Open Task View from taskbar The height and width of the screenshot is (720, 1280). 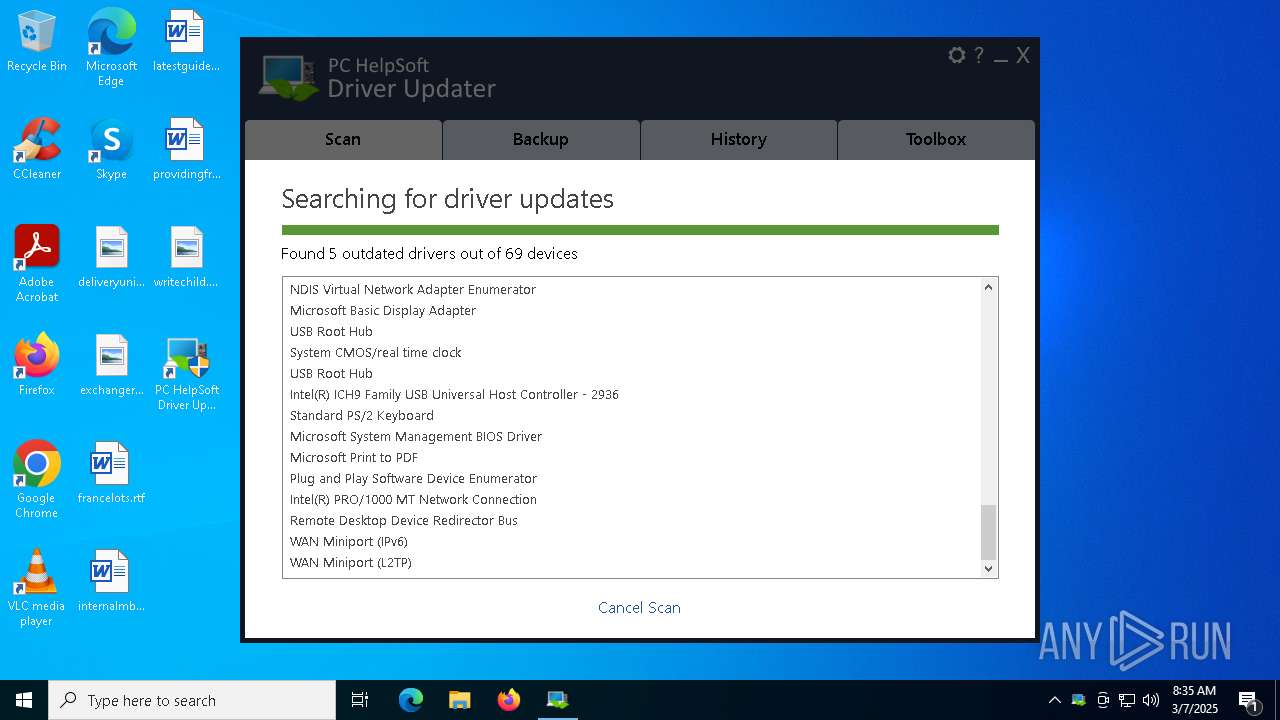(360, 700)
